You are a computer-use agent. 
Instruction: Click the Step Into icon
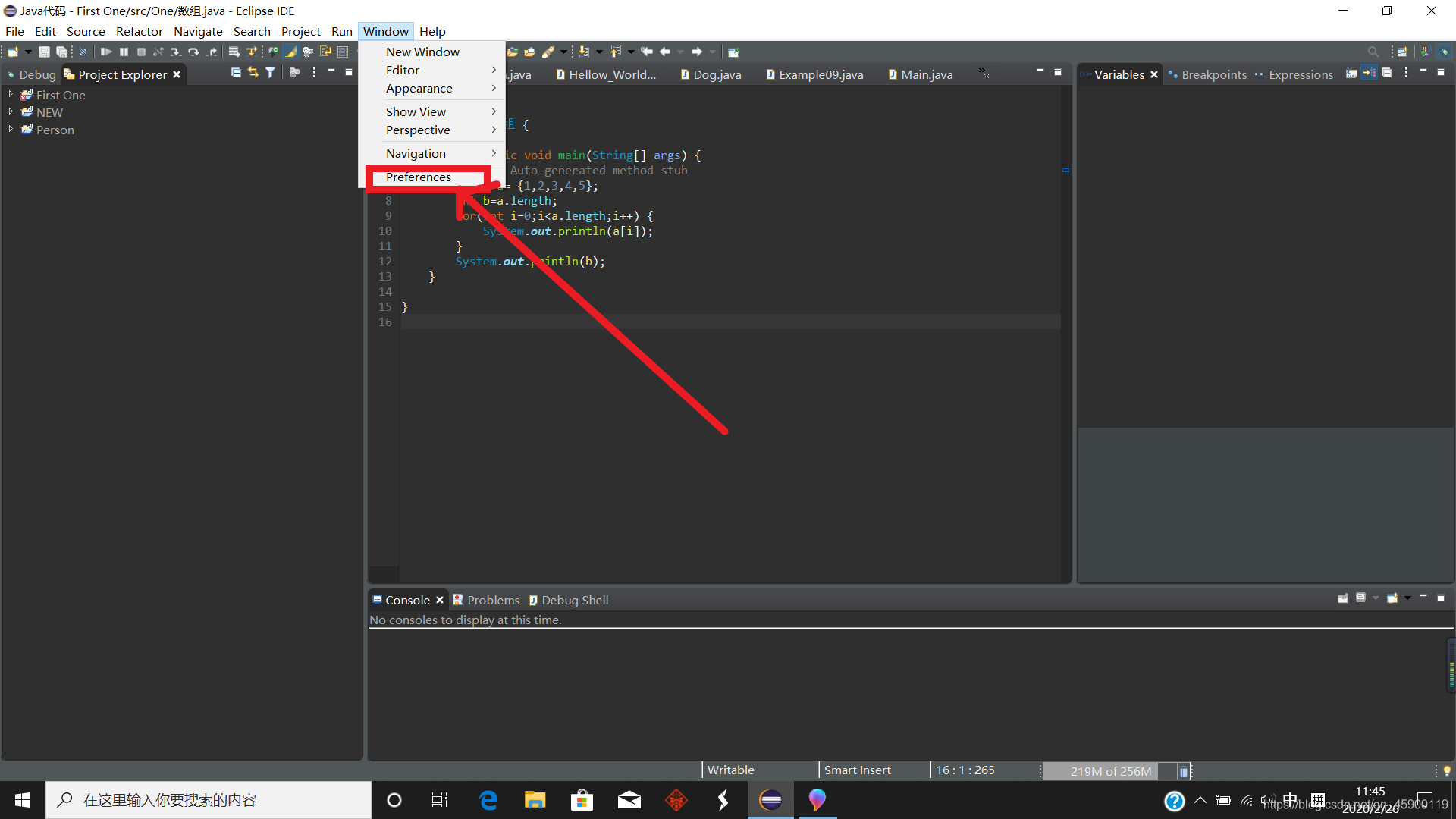click(x=175, y=52)
